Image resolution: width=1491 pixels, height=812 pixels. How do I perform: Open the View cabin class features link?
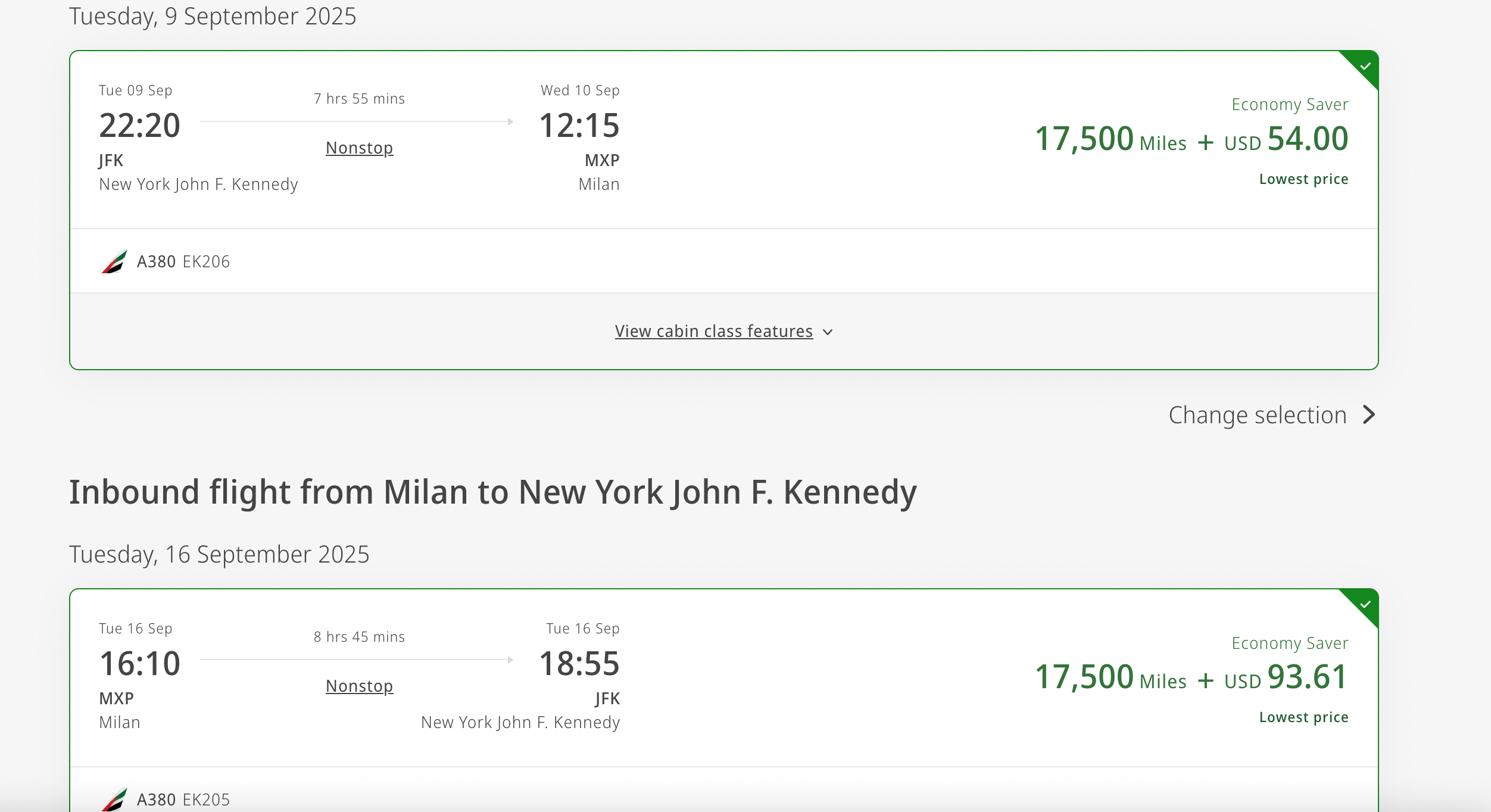[713, 331]
